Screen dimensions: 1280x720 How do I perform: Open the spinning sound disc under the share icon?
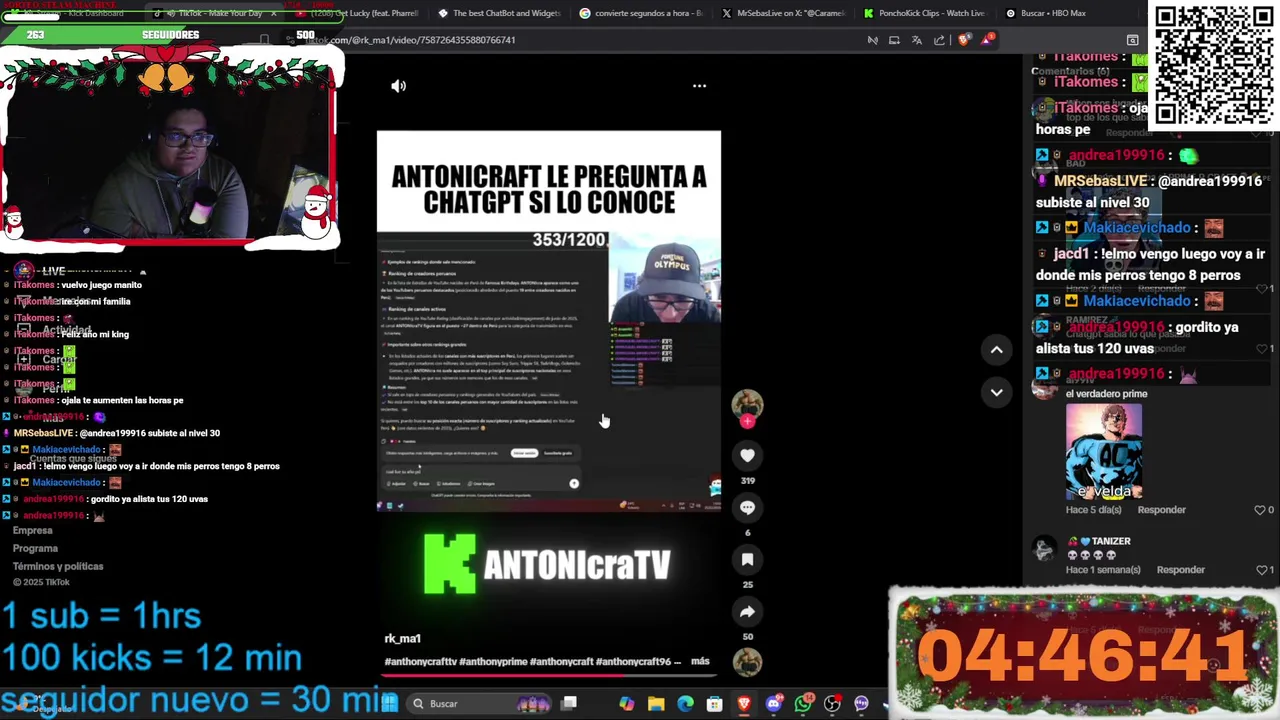(747, 662)
